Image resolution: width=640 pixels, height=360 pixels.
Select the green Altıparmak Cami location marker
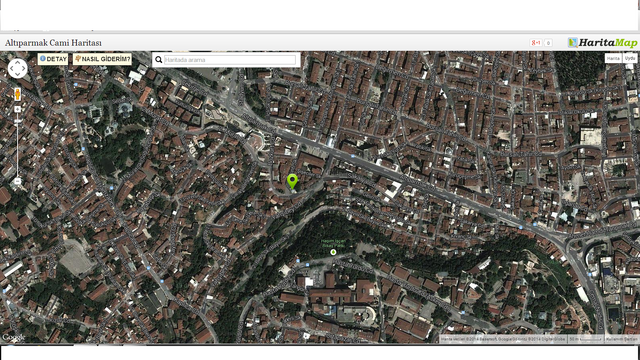pos(292,182)
